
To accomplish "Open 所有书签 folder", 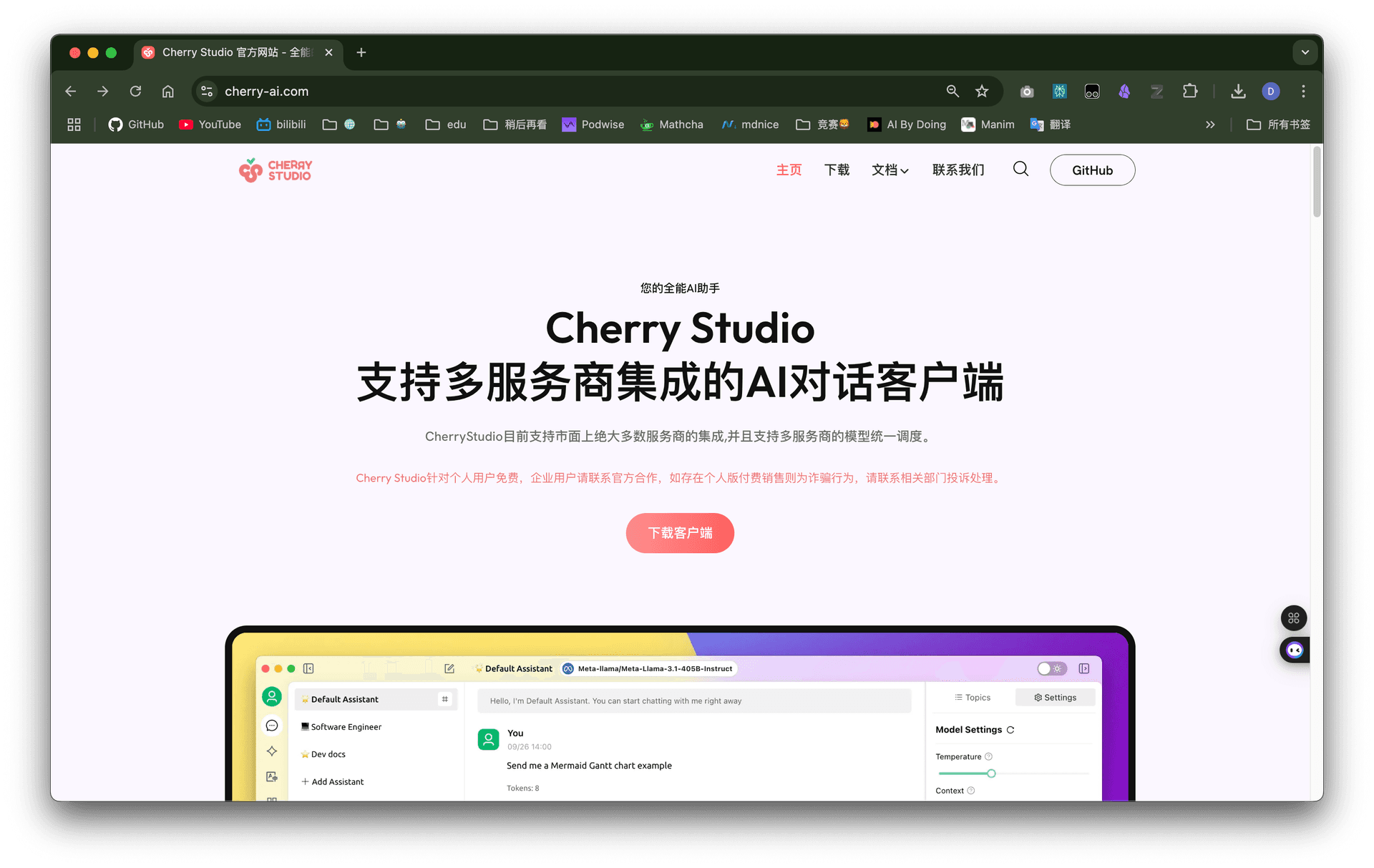I will pyautogui.click(x=1278, y=125).
